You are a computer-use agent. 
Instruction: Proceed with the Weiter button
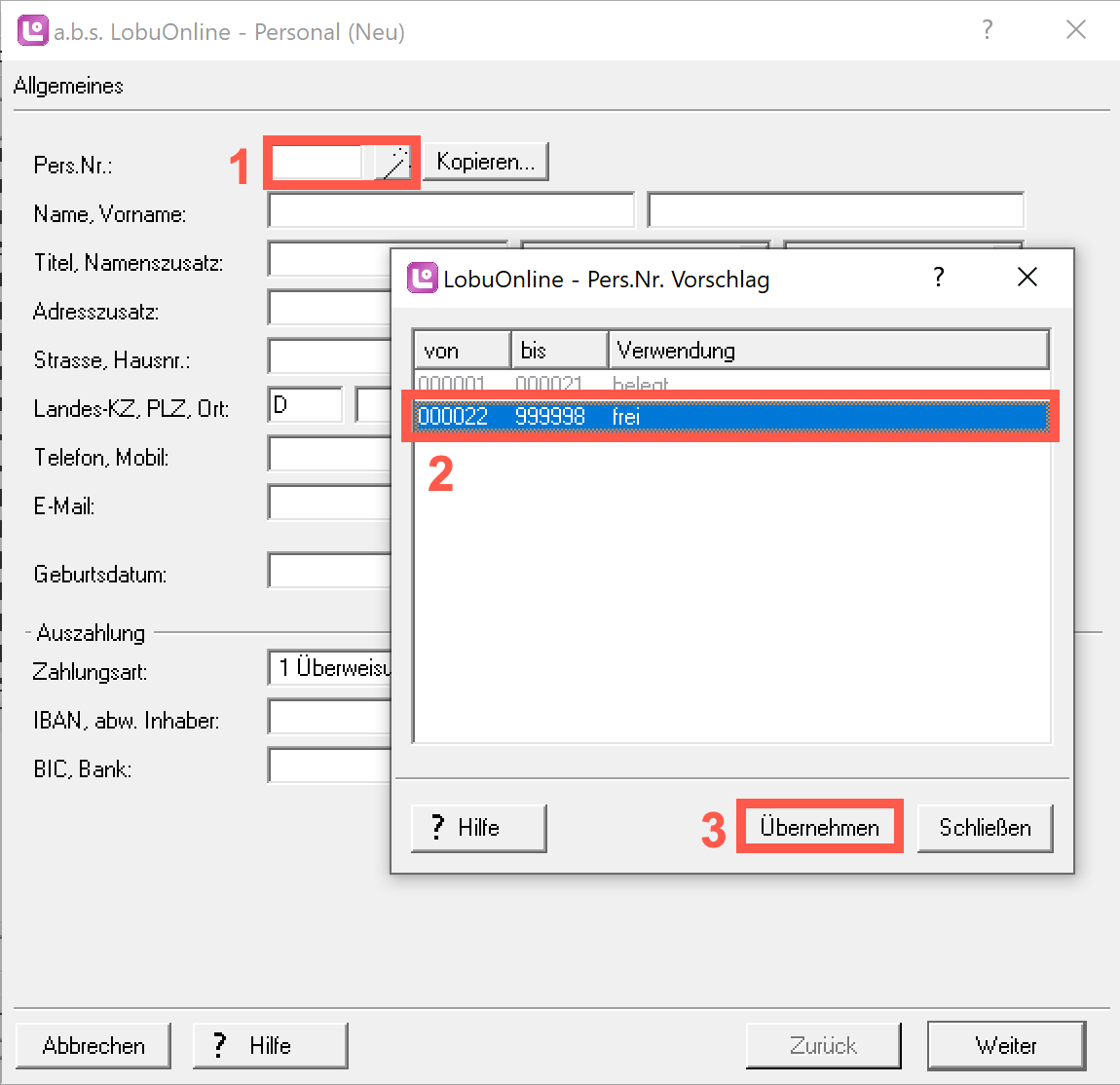coord(1006,1045)
